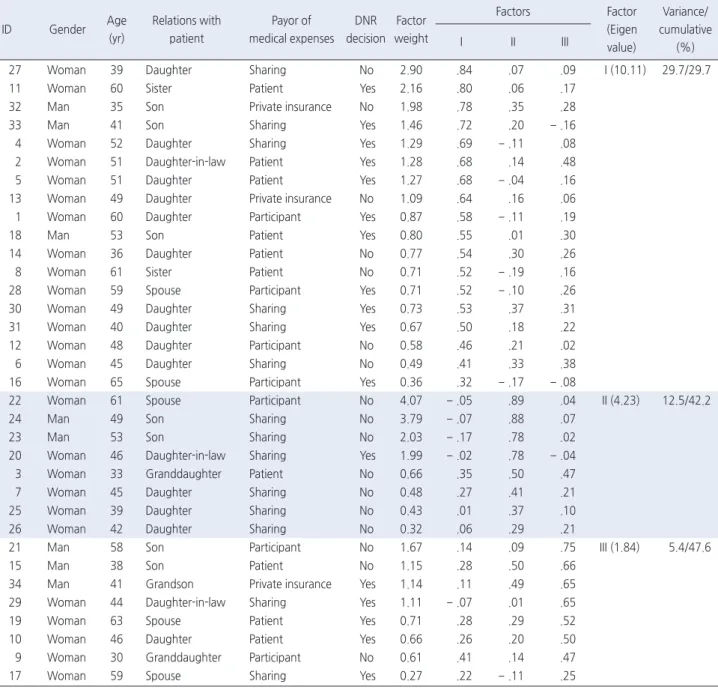Click 'Private insurance' in ID 32 row

tap(290, 107)
